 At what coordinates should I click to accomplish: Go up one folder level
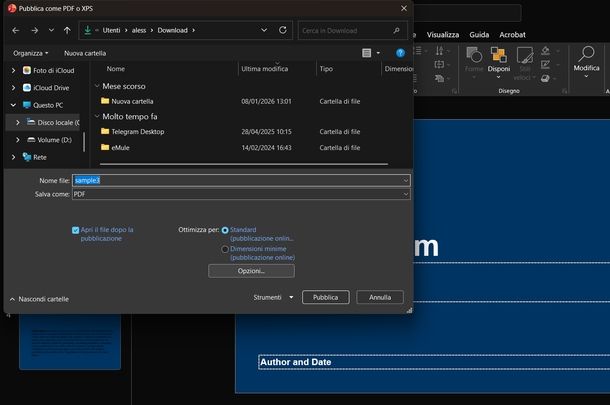click(67, 31)
